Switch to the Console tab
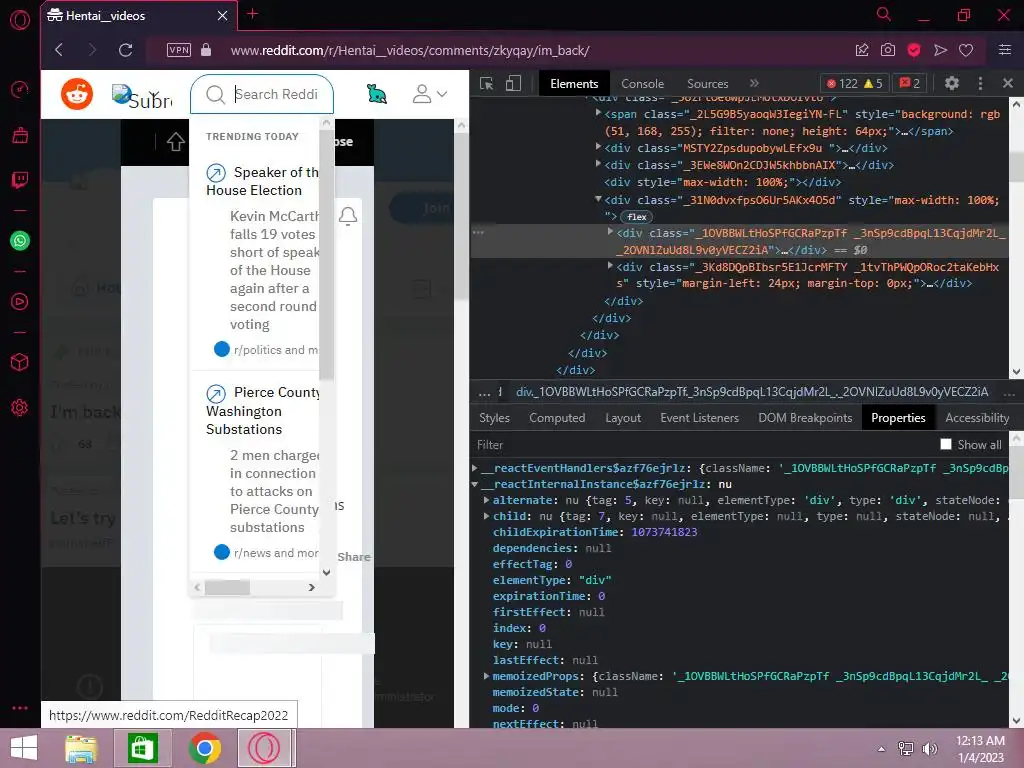This screenshot has width=1024, height=768. (x=643, y=84)
